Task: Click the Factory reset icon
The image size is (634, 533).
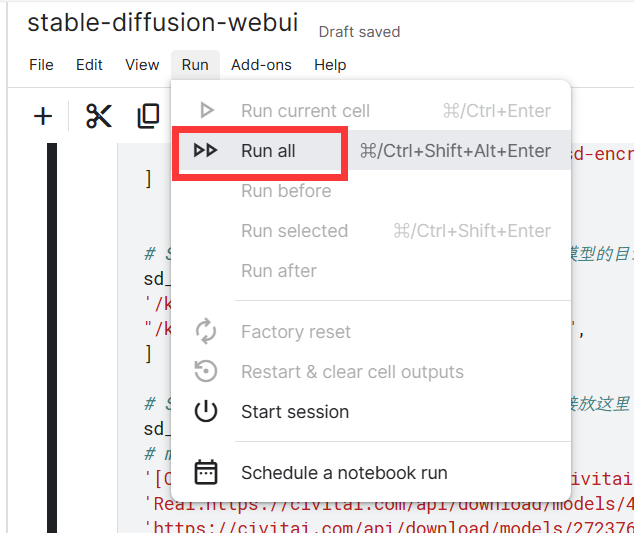Action: point(206,331)
